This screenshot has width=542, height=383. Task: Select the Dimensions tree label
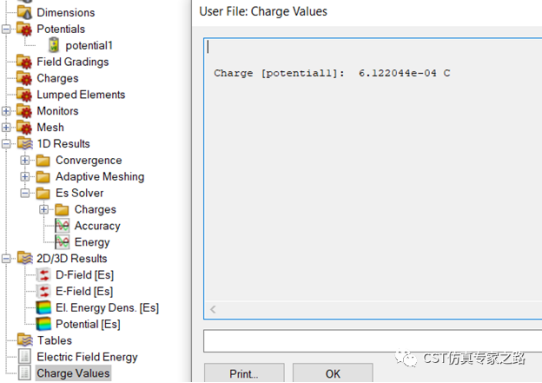coord(66,12)
